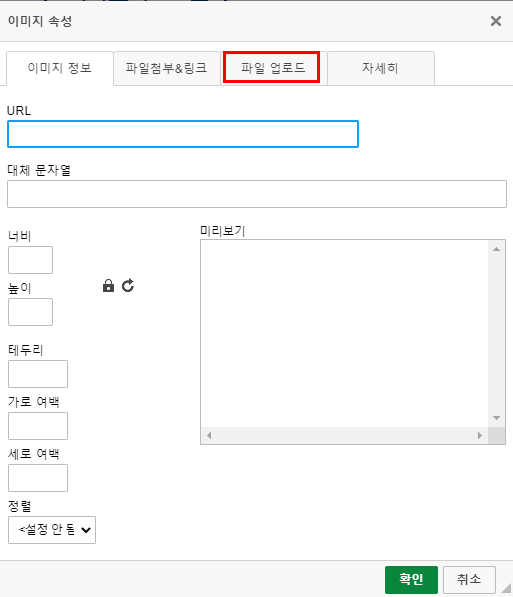
Task: Click the preview horizontal scroll right arrow
Action: [479, 435]
